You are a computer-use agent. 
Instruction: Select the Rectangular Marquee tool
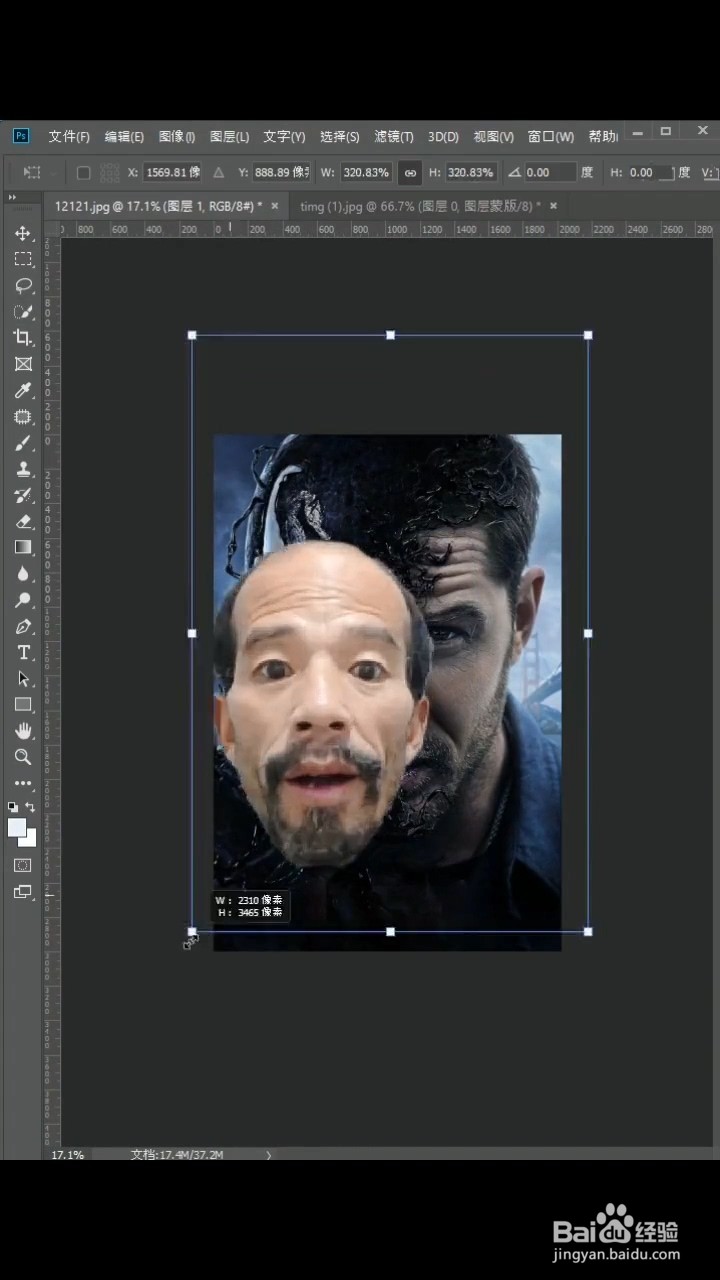tap(23, 259)
